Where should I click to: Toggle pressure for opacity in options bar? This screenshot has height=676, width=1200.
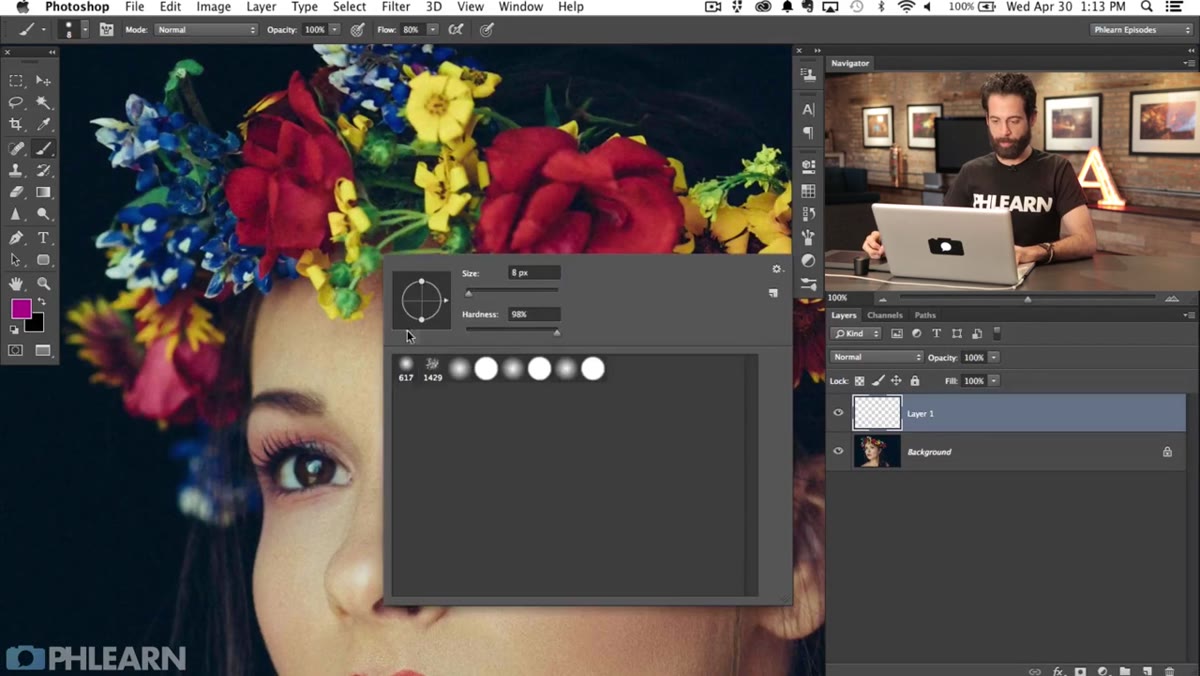click(357, 30)
